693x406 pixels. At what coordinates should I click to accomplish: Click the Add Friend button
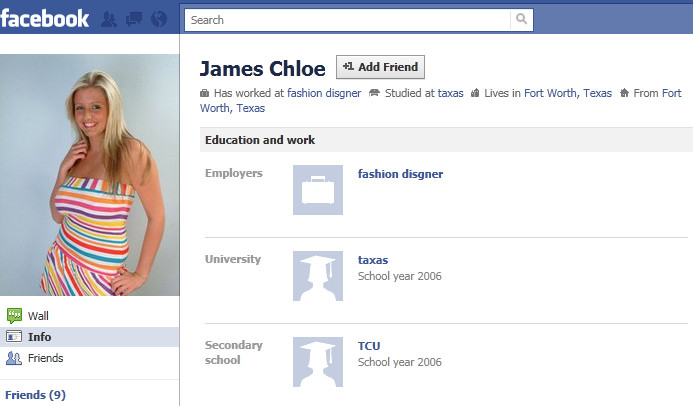pos(380,67)
